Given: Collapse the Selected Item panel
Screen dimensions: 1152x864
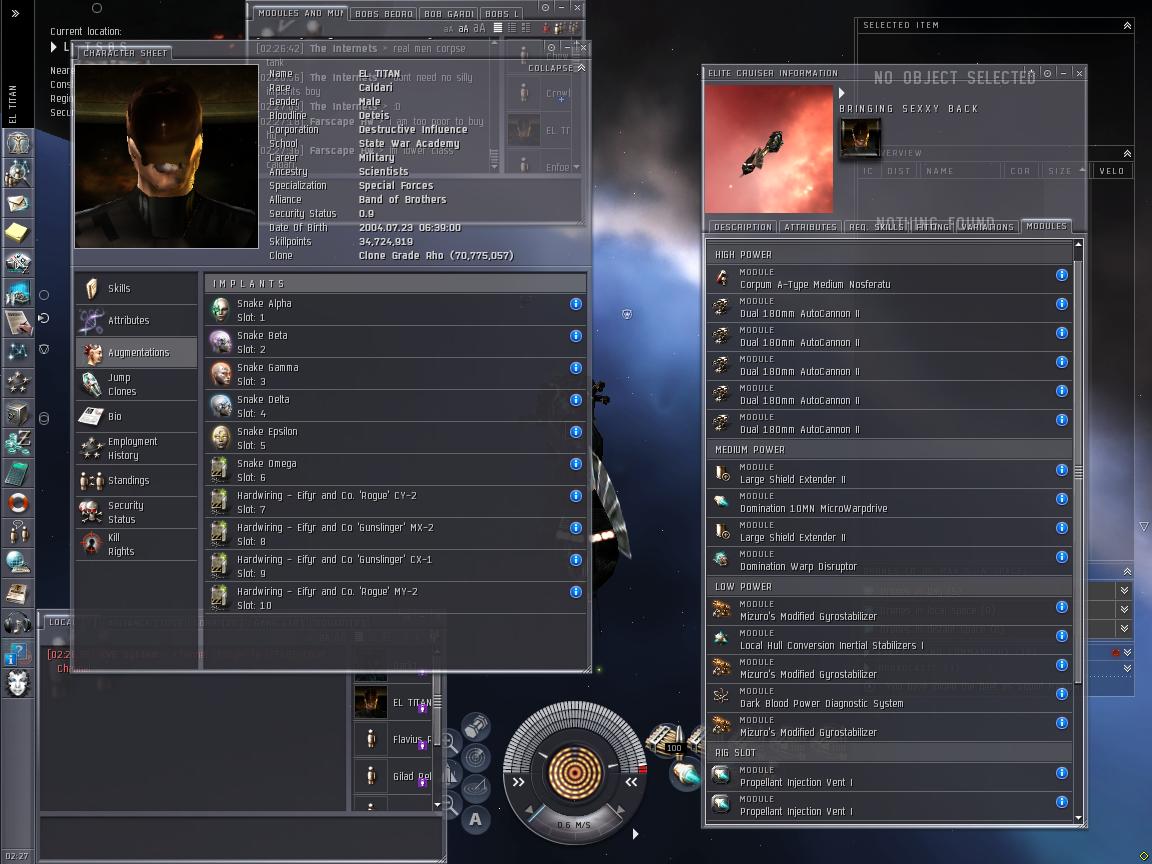Looking at the screenshot, I should pos(1127,26).
